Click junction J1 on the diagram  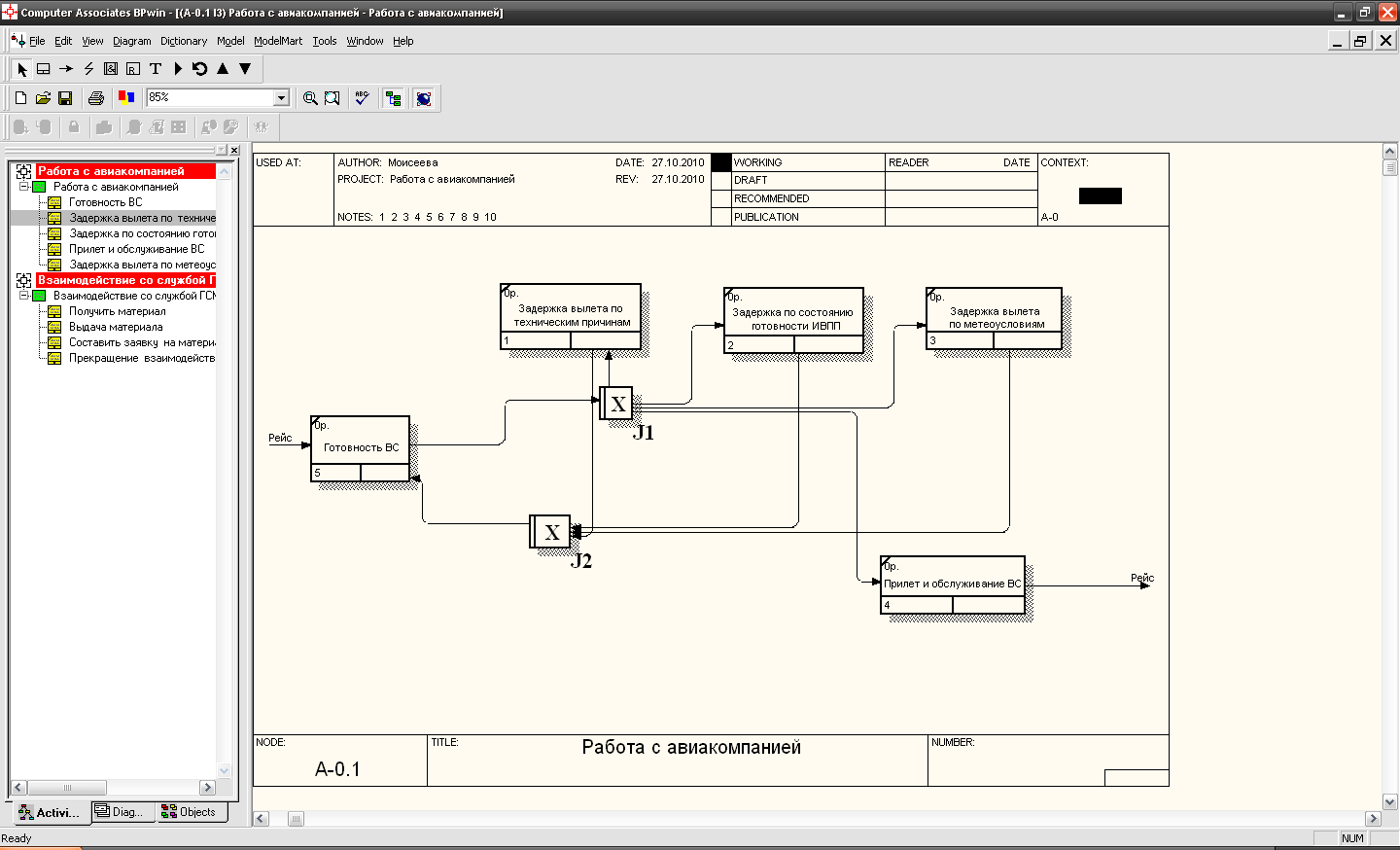pyautogui.click(x=616, y=404)
